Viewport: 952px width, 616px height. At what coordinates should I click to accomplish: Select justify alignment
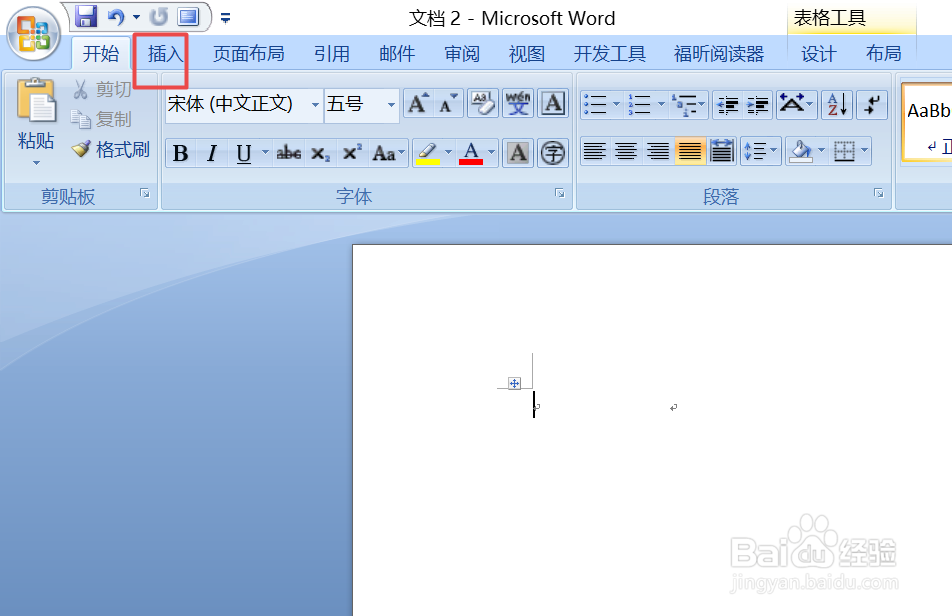point(690,151)
